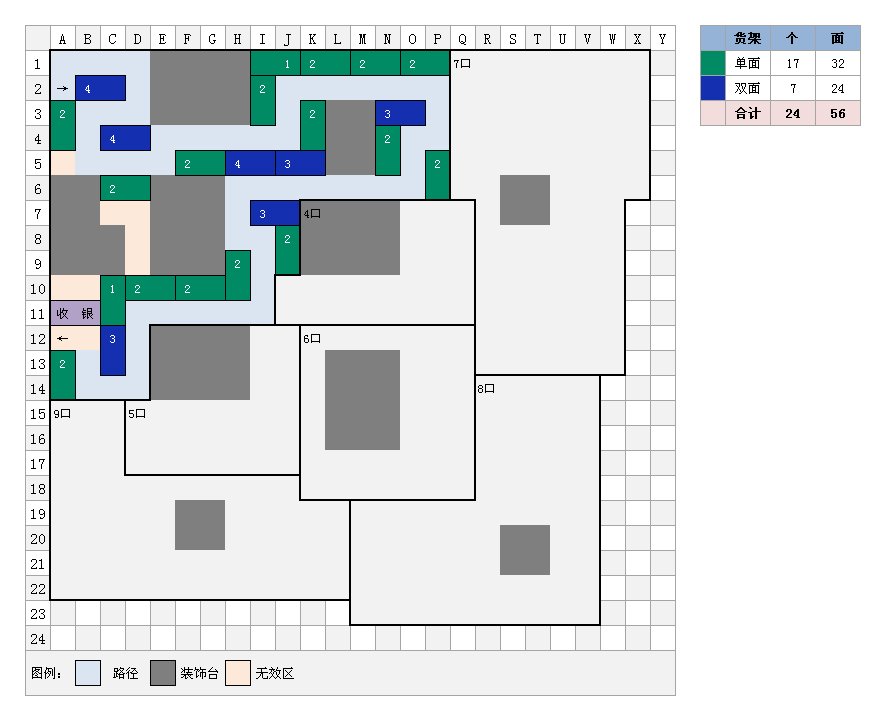Select column header Q
886x721 pixels.
coord(463,38)
